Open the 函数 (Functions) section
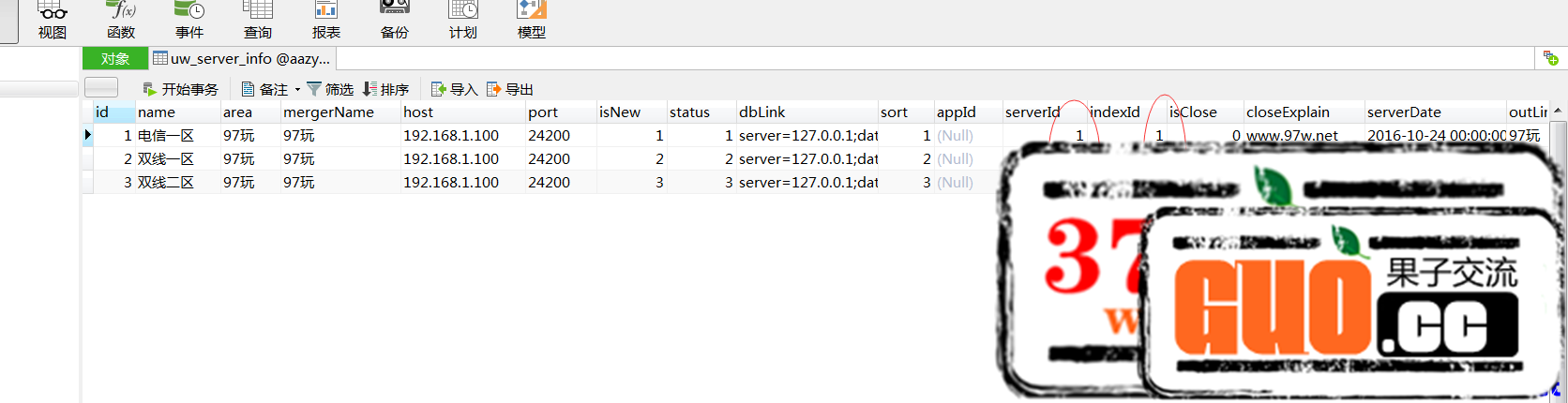The width and height of the screenshot is (1568, 403). click(x=121, y=21)
